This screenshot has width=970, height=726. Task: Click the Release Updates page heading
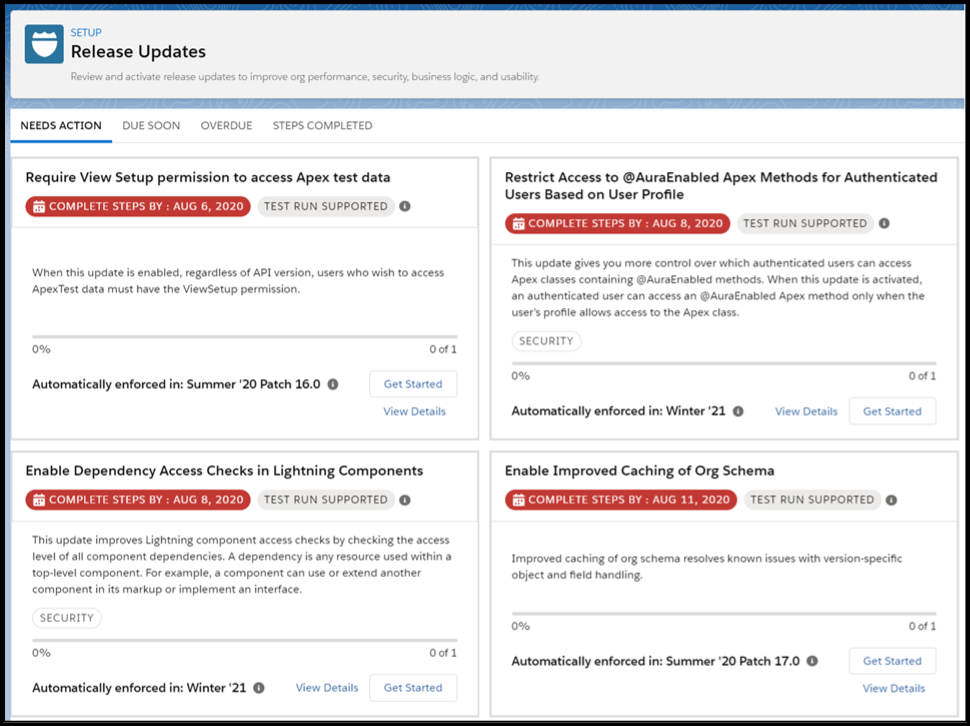pyautogui.click(x=138, y=51)
